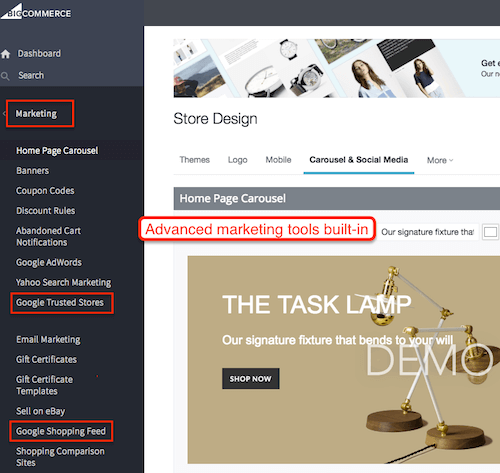Image resolution: width=500 pixels, height=473 pixels.
Task: Select Carousel & Social Media tab
Action: [359, 160]
